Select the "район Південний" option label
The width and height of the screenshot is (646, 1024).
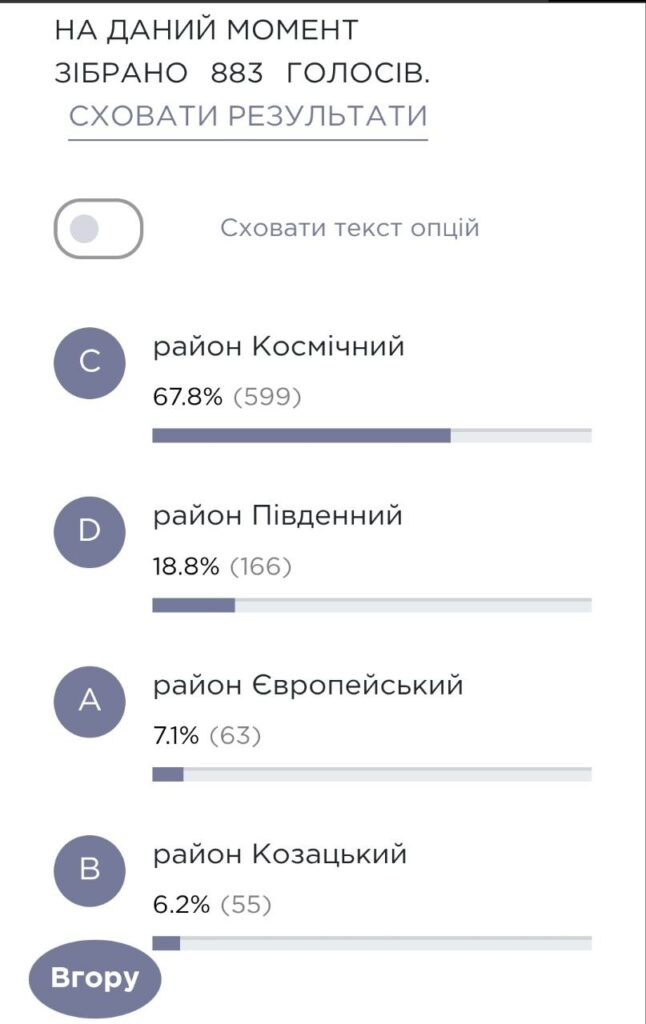tap(277, 516)
